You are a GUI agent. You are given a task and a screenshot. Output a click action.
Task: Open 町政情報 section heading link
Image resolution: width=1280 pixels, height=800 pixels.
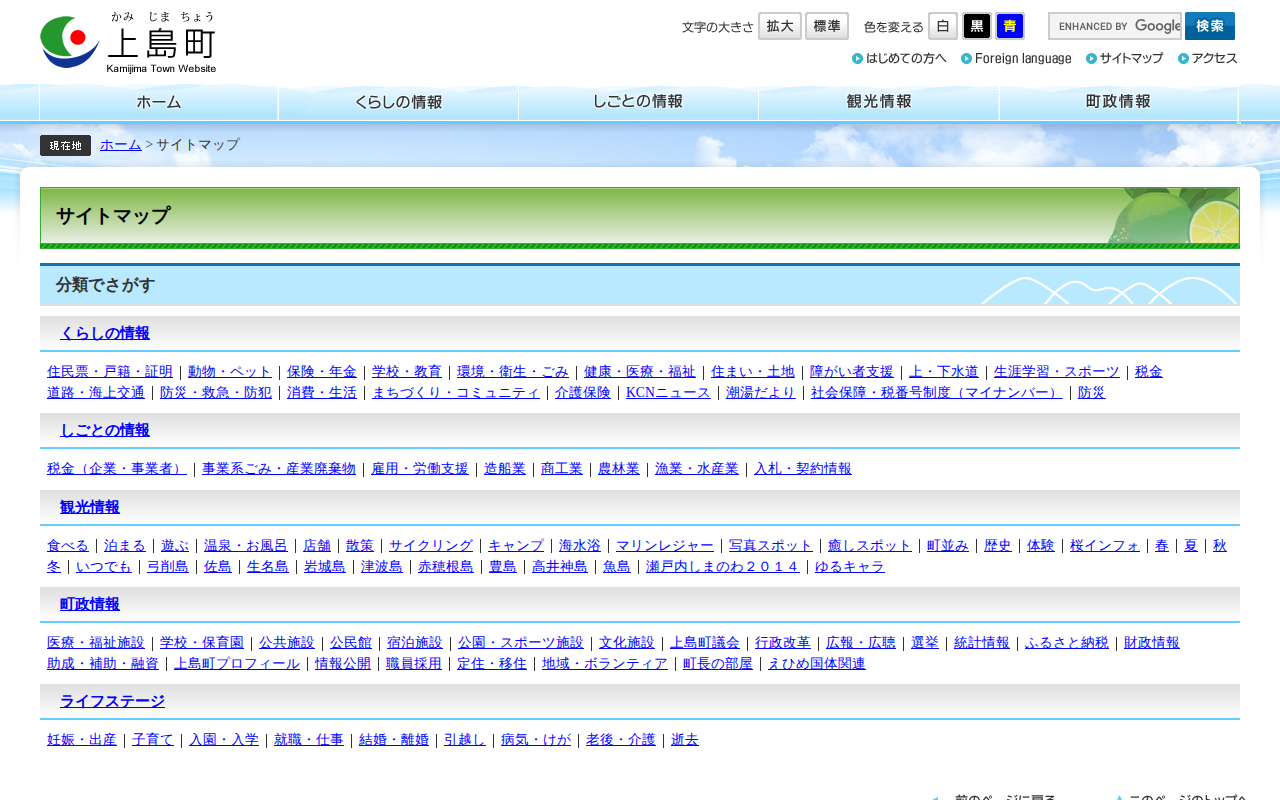90,604
